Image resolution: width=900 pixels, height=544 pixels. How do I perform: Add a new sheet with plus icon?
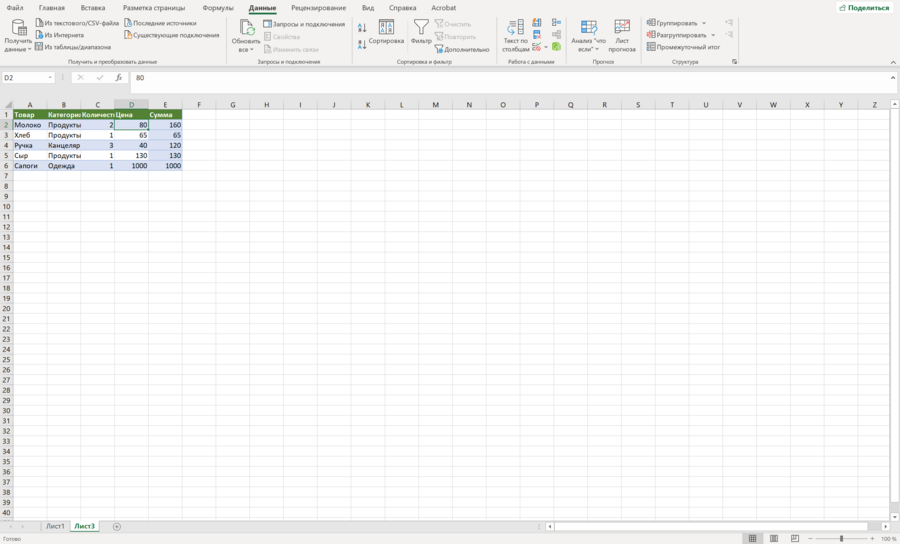click(x=117, y=526)
